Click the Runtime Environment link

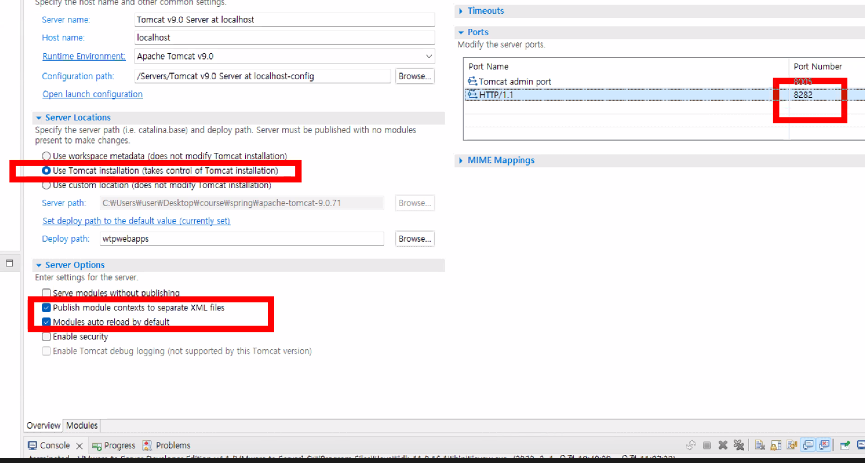pos(84,56)
